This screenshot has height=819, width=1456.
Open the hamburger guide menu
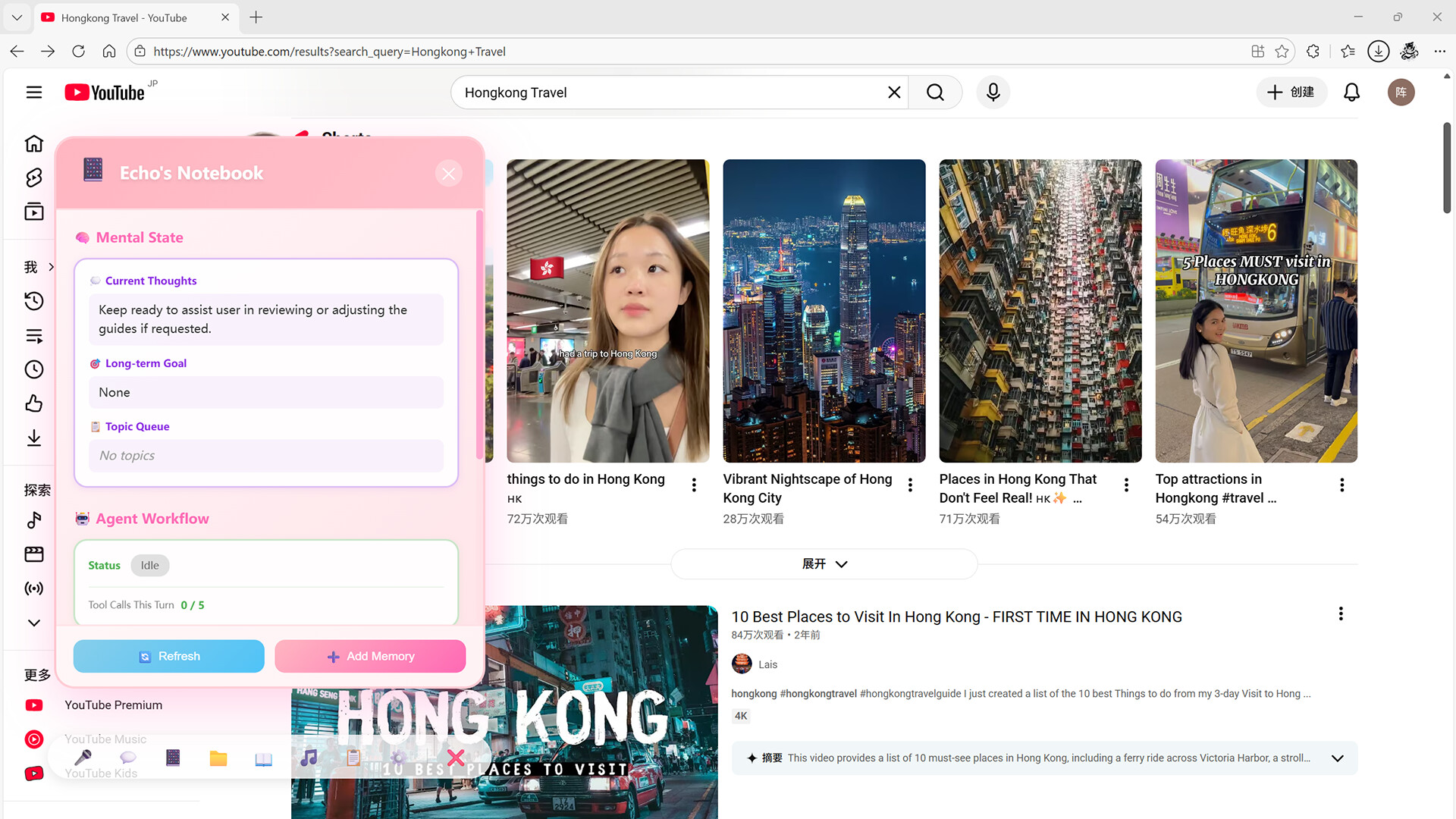(34, 93)
